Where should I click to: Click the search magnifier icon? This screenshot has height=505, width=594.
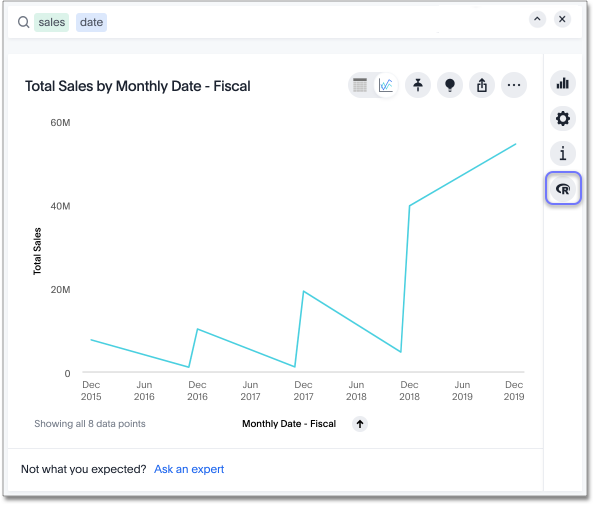click(23, 22)
